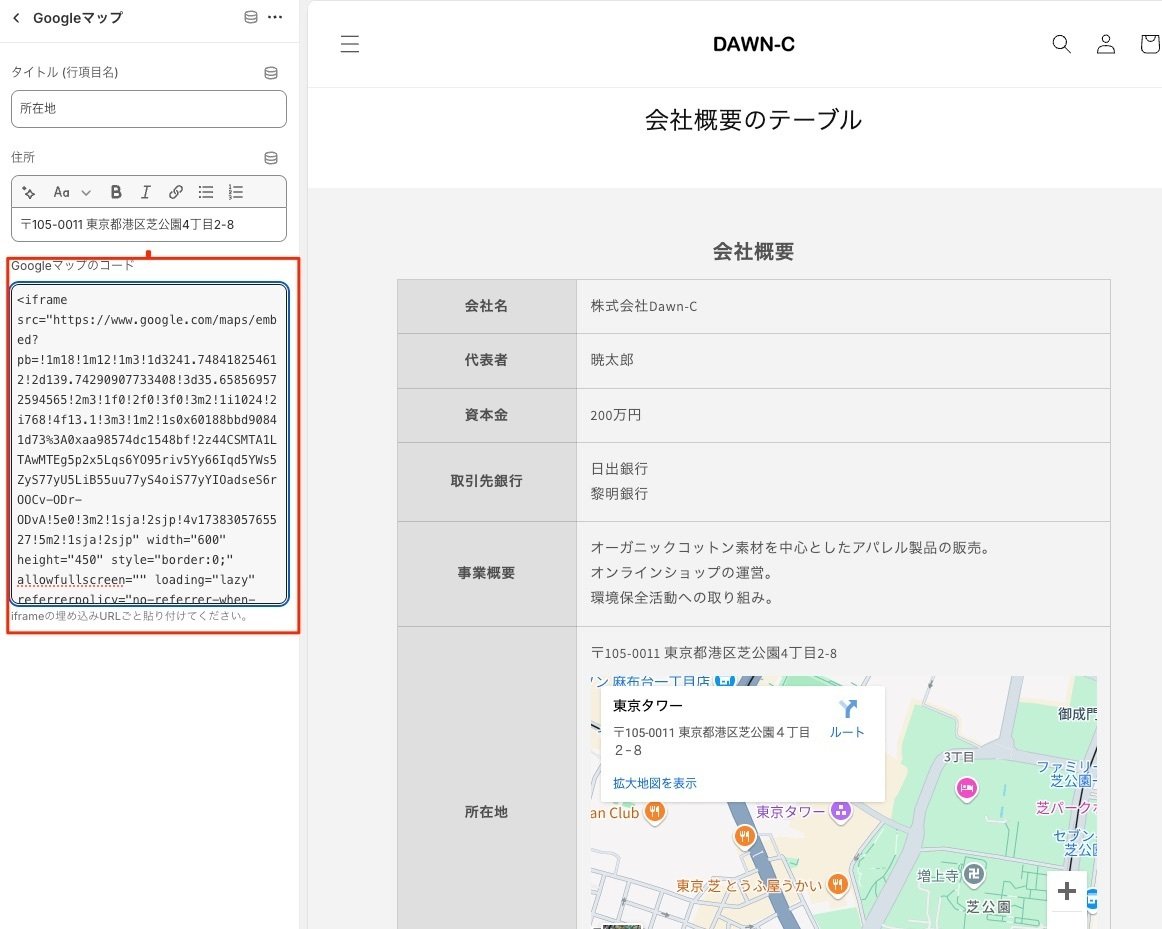Apply numbered list in 住所 editor
The height and width of the screenshot is (929, 1162).
tap(236, 193)
